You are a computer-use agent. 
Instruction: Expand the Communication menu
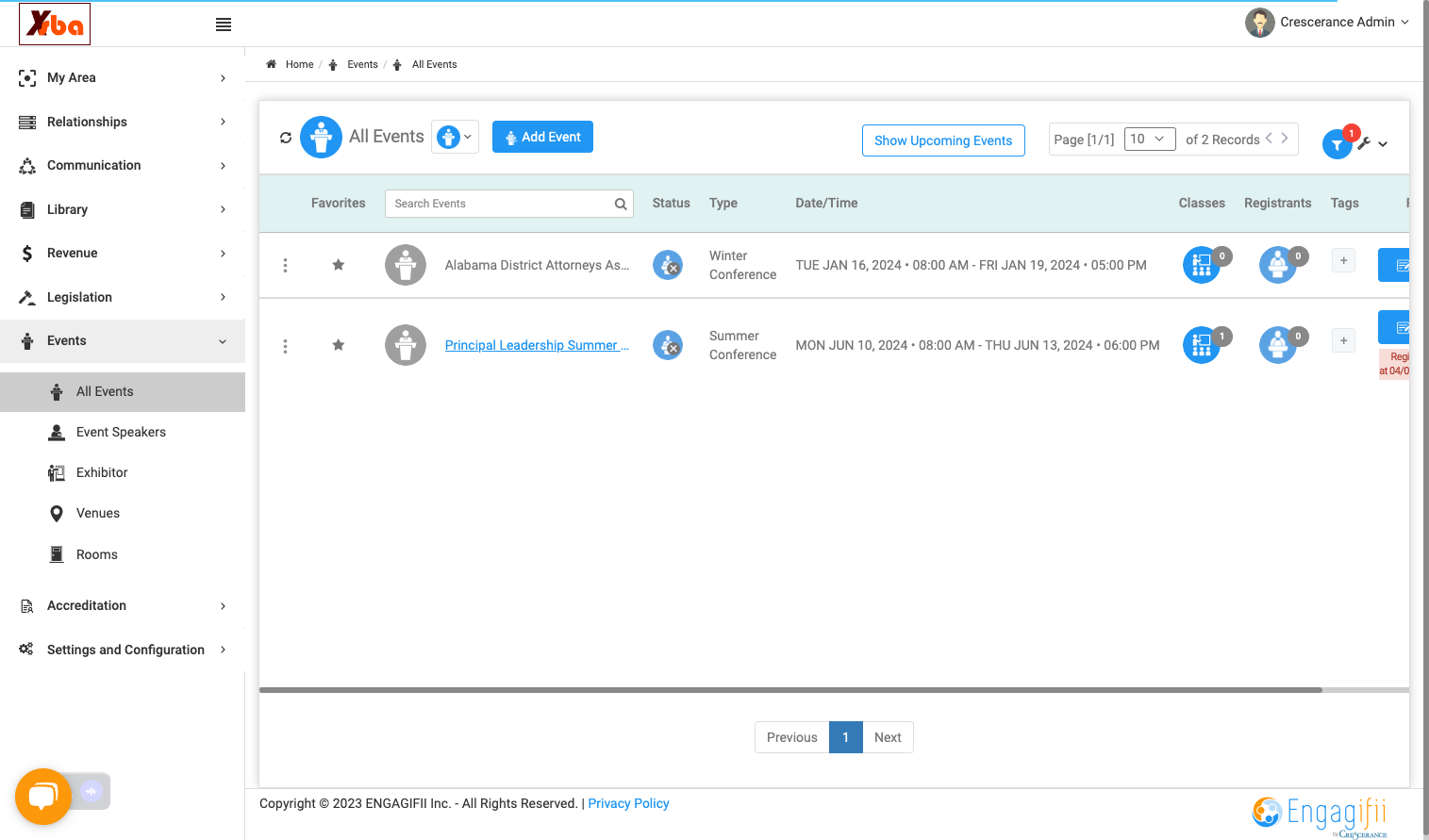tap(123, 166)
